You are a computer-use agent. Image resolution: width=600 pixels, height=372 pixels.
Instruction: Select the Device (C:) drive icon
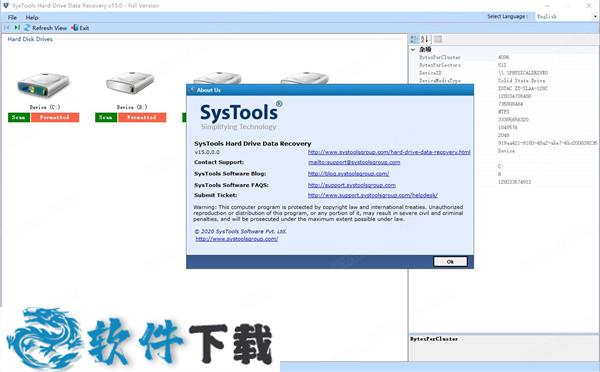pos(44,84)
